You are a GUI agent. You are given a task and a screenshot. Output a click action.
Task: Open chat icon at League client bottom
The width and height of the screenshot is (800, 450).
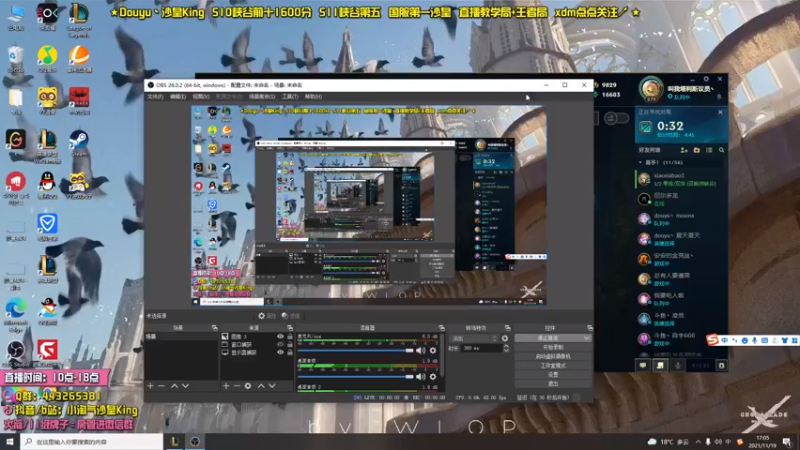[643, 365]
